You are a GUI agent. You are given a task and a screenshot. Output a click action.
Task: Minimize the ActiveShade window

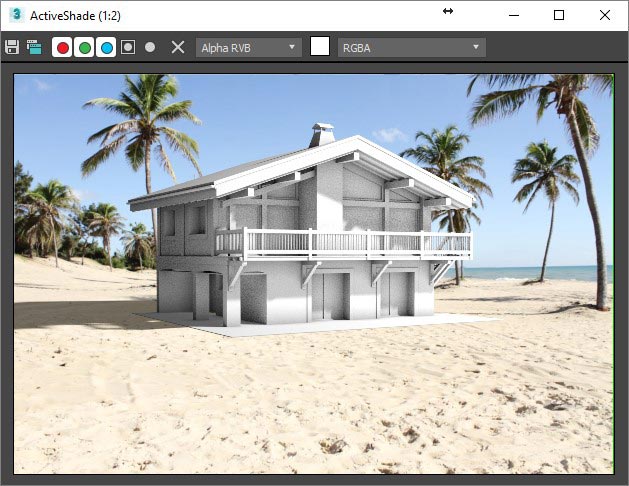514,15
